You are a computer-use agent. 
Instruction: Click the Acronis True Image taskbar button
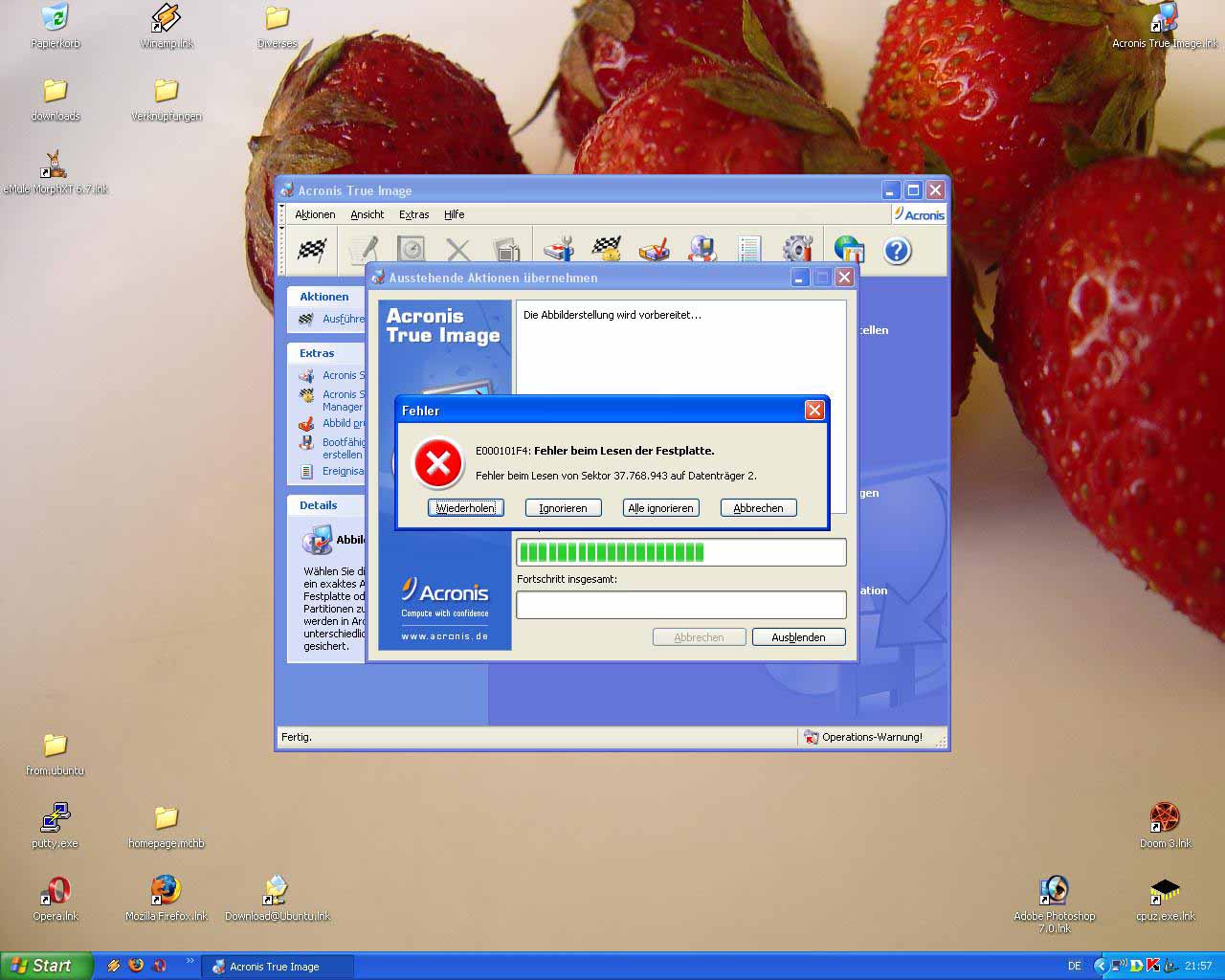[x=278, y=967]
